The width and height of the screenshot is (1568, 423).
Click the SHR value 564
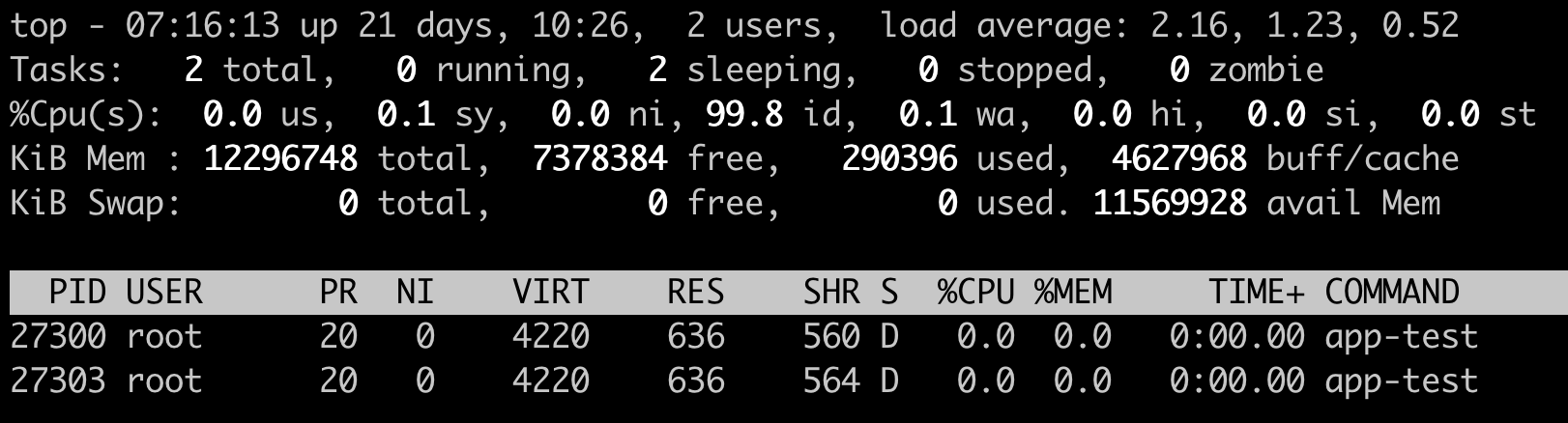pos(831,381)
